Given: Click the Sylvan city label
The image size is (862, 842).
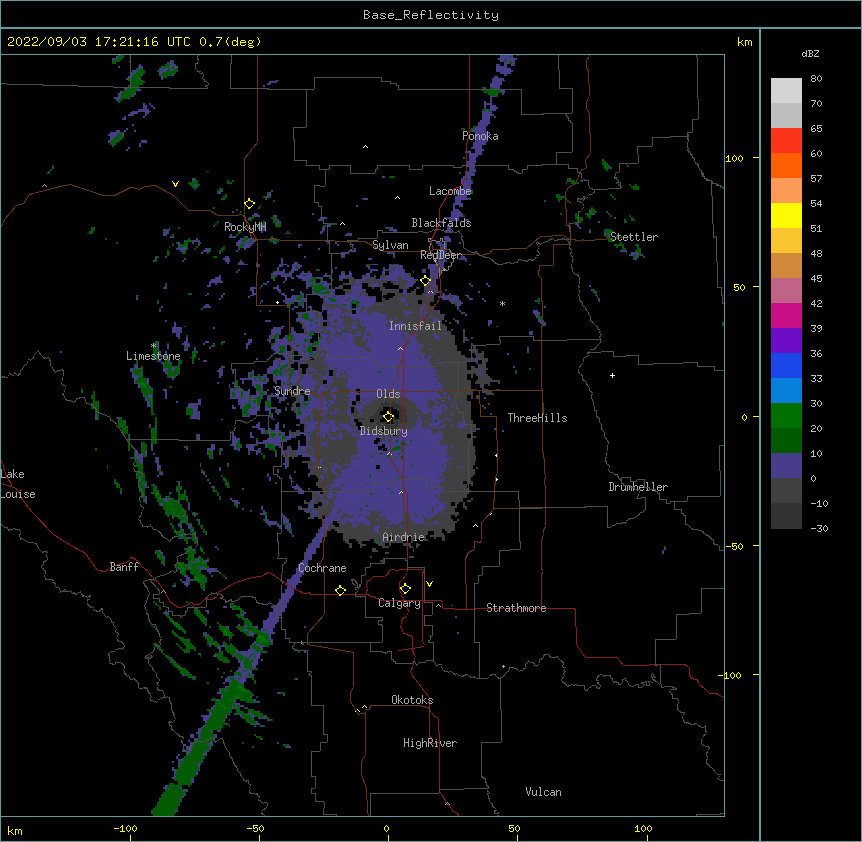Looking at the screenshot, I should coord(390,245).
